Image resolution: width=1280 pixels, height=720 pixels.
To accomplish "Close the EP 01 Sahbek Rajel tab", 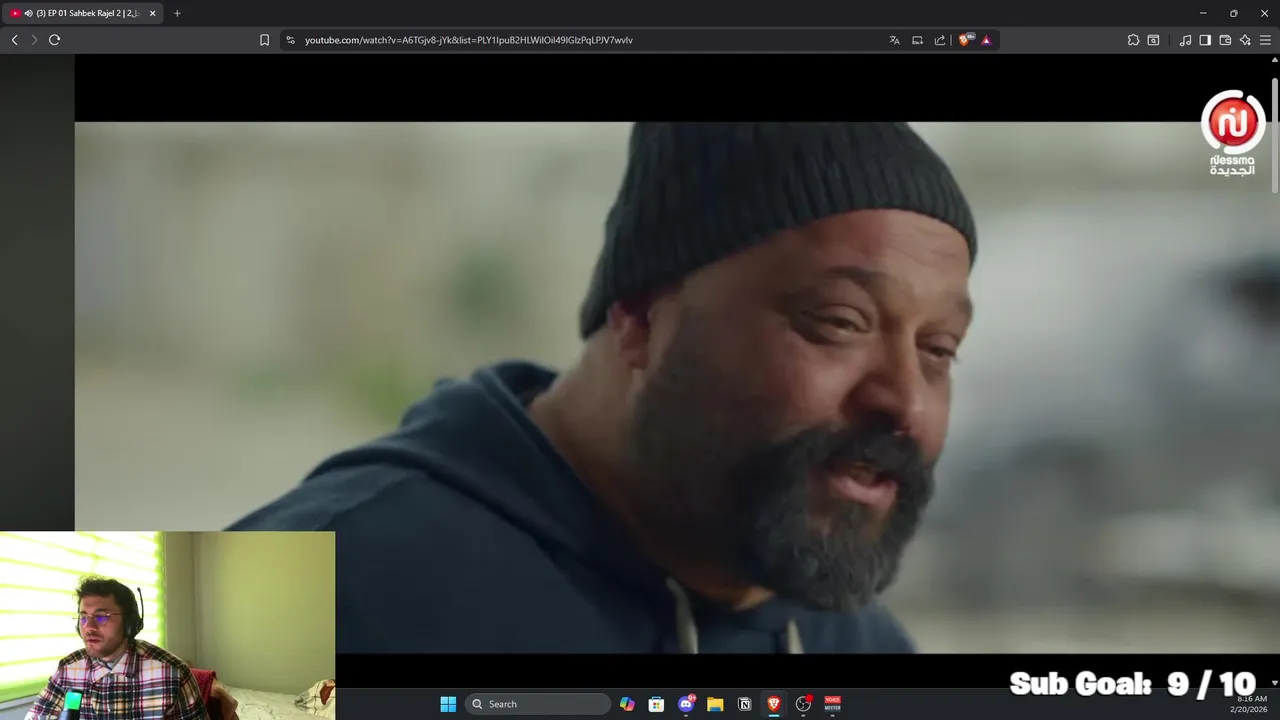I will [x=152, y=13].
